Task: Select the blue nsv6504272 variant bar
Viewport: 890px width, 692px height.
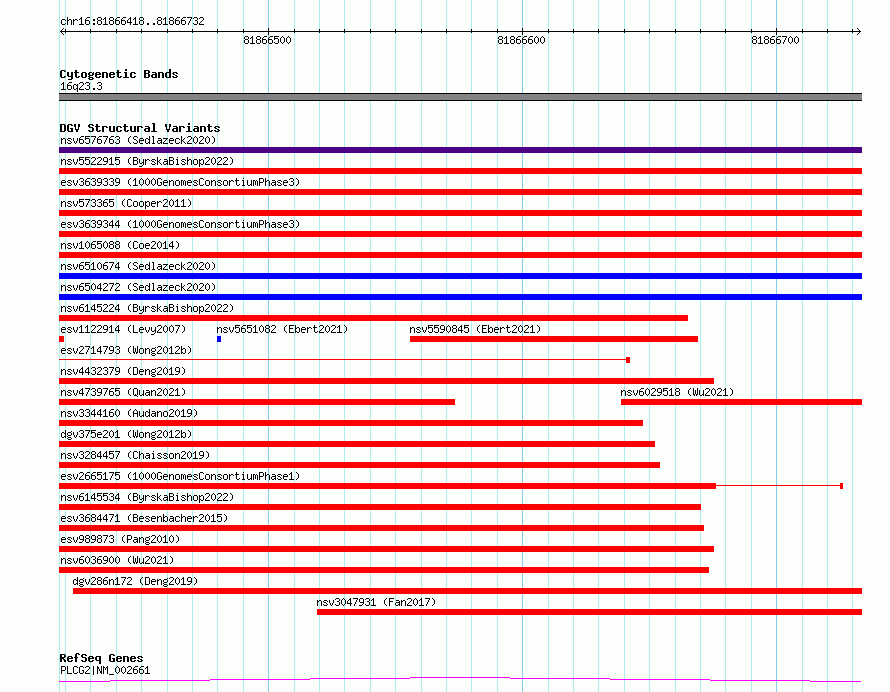Action: click(x=460, y=297)
